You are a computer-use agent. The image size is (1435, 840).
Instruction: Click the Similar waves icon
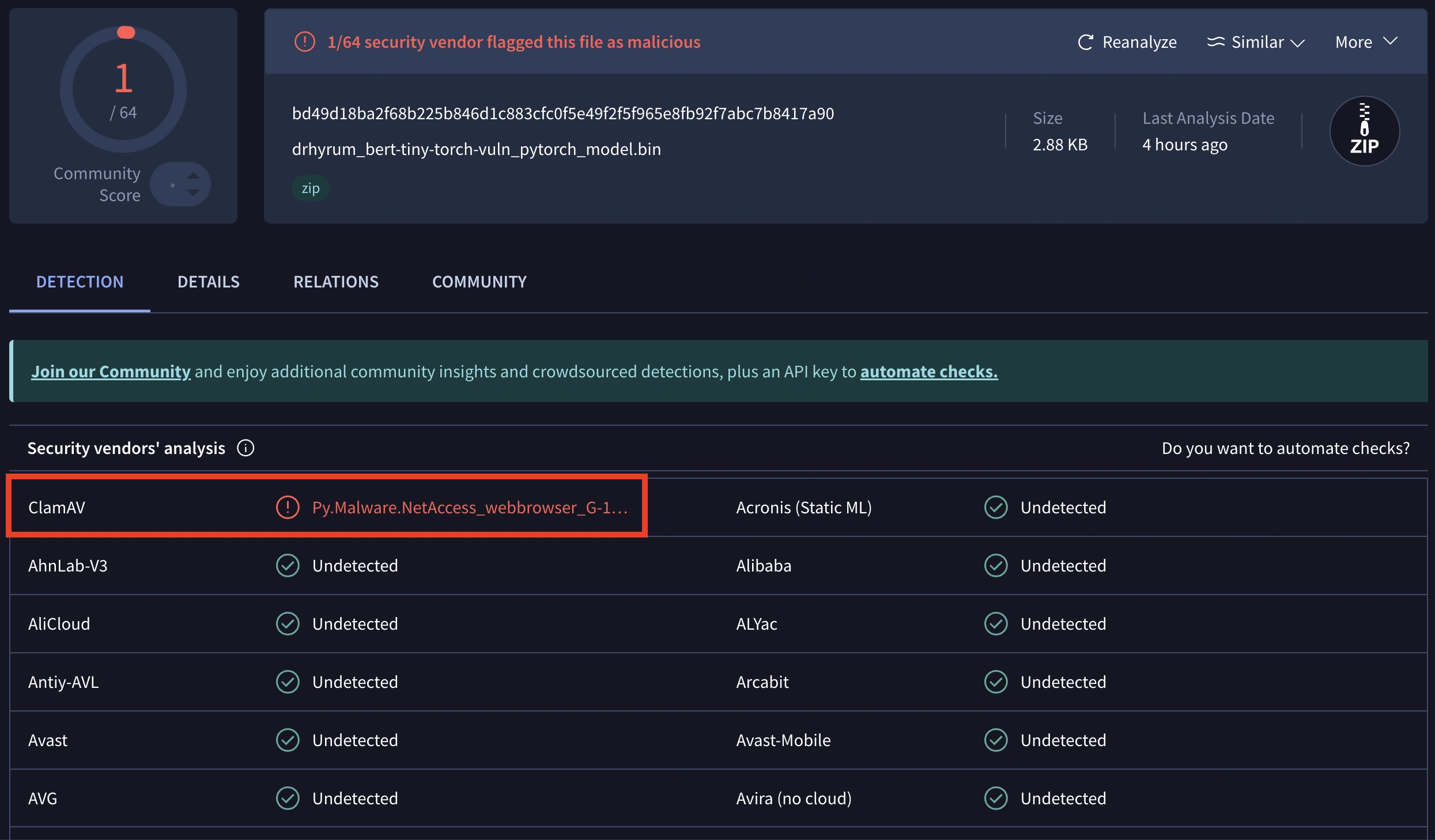click(x=1216, y=41)
